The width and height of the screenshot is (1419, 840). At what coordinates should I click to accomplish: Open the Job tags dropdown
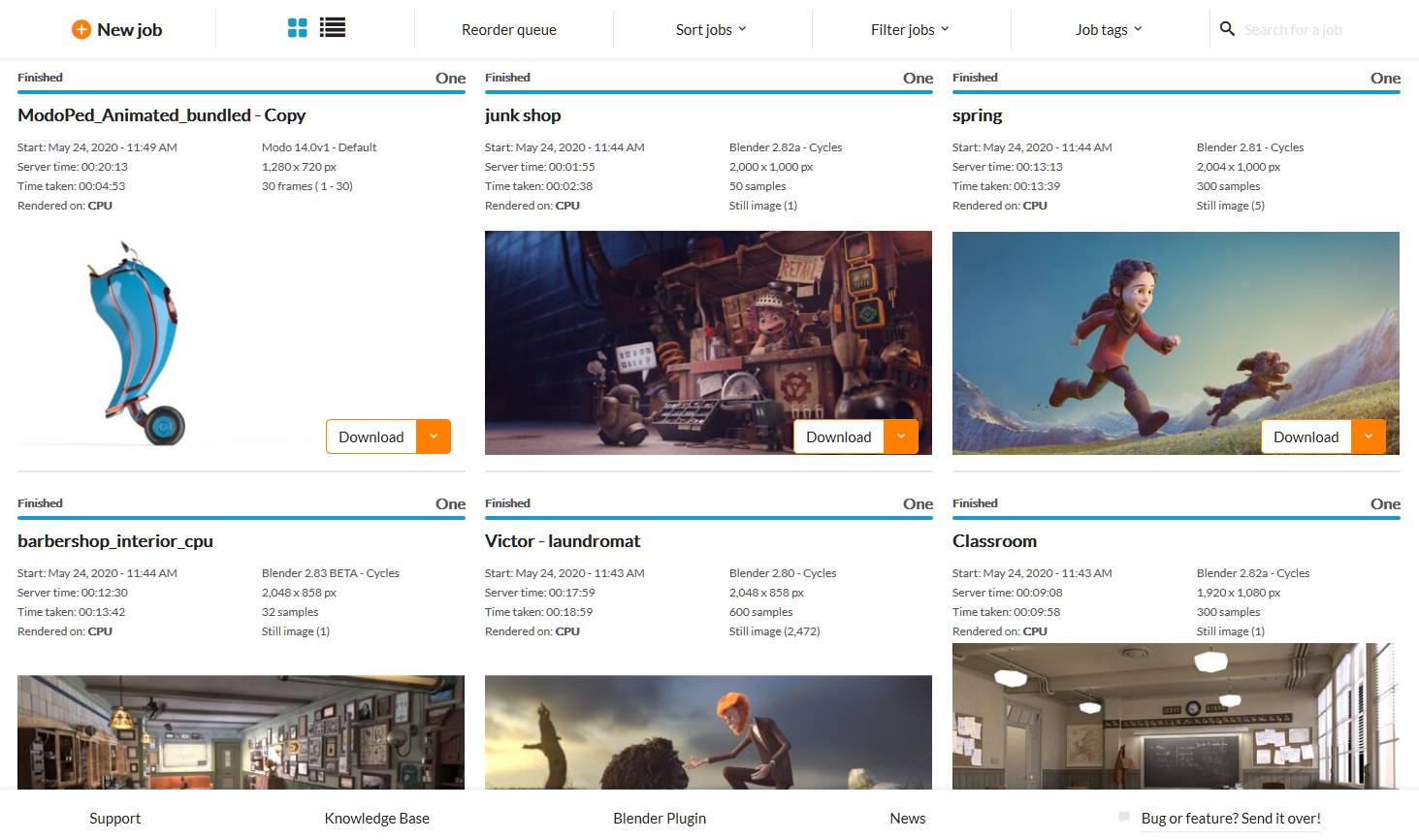pos(1108,29)
